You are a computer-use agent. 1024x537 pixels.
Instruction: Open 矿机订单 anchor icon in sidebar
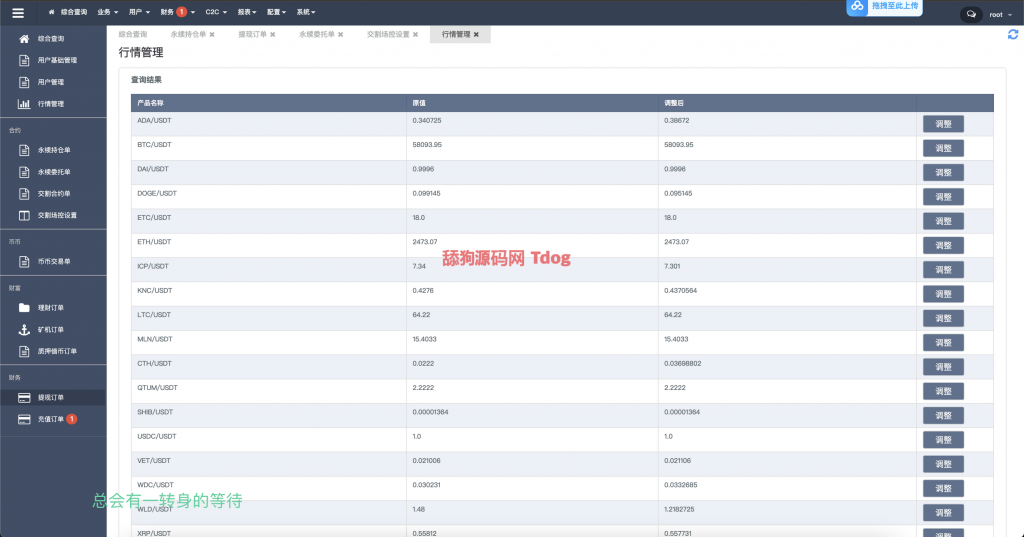[24, 329]
